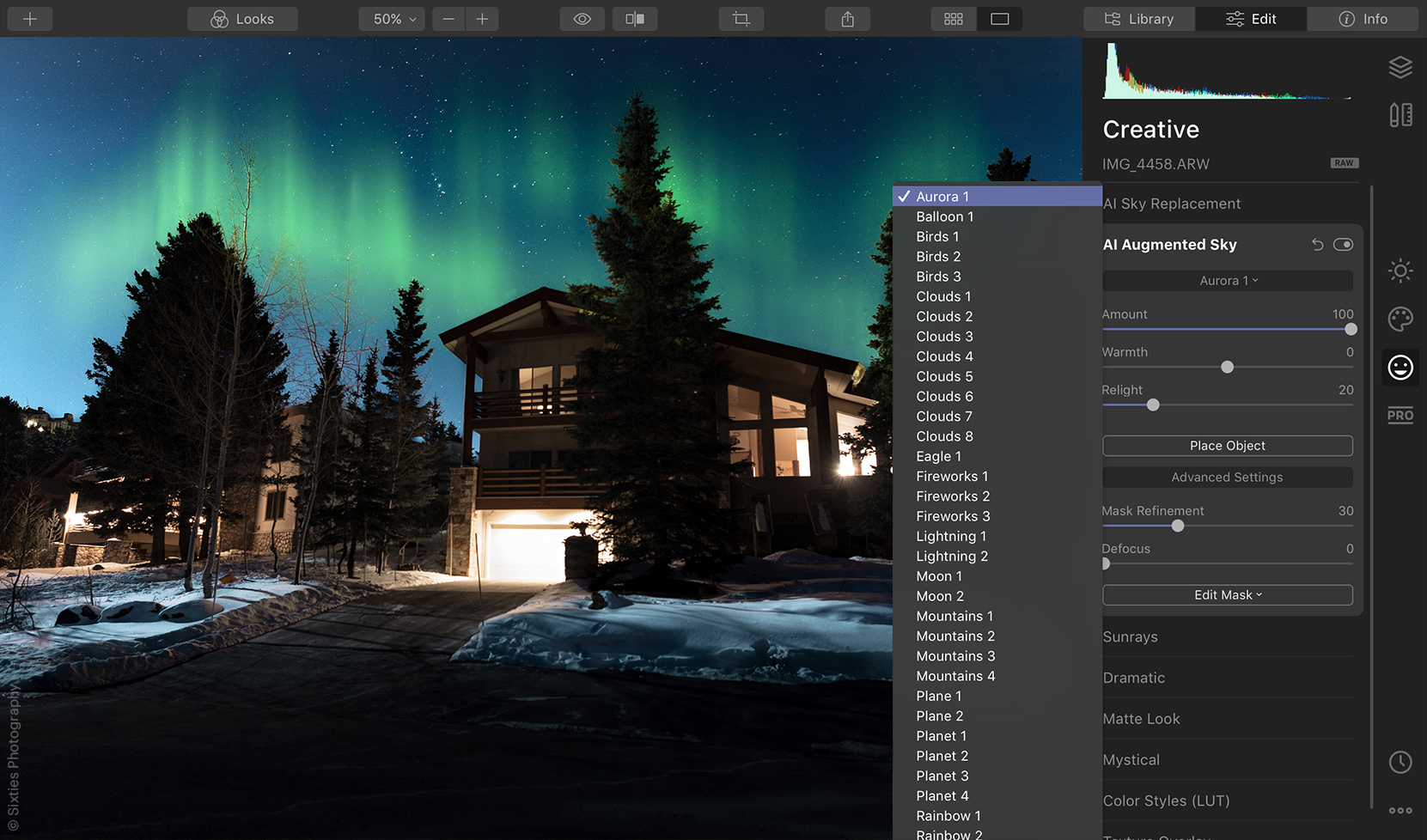The image size is (1427, 840).
Task: Open the Canvas tools icon
Action: click(1400, 115)
